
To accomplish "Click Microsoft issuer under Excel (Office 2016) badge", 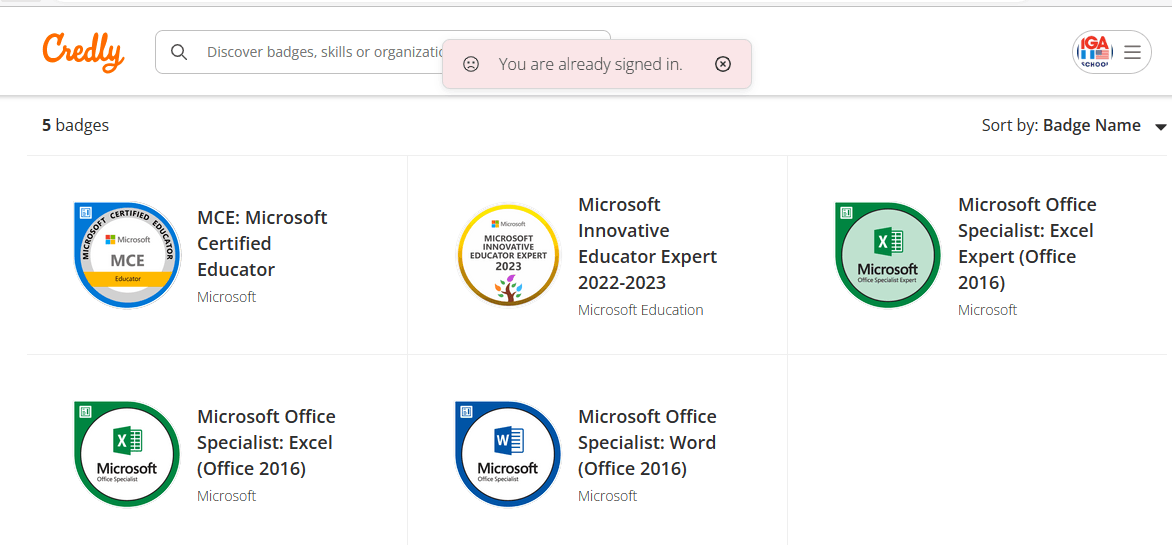I will pos(226,496).
